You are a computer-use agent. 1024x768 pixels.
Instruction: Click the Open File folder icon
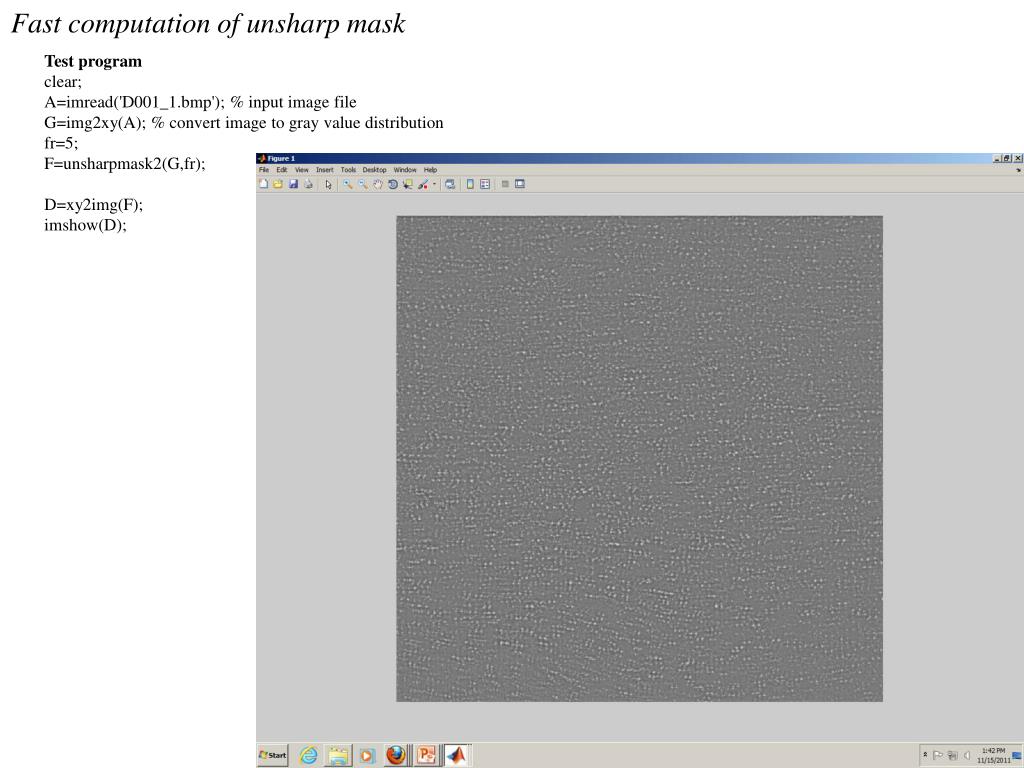coord(278,184)
